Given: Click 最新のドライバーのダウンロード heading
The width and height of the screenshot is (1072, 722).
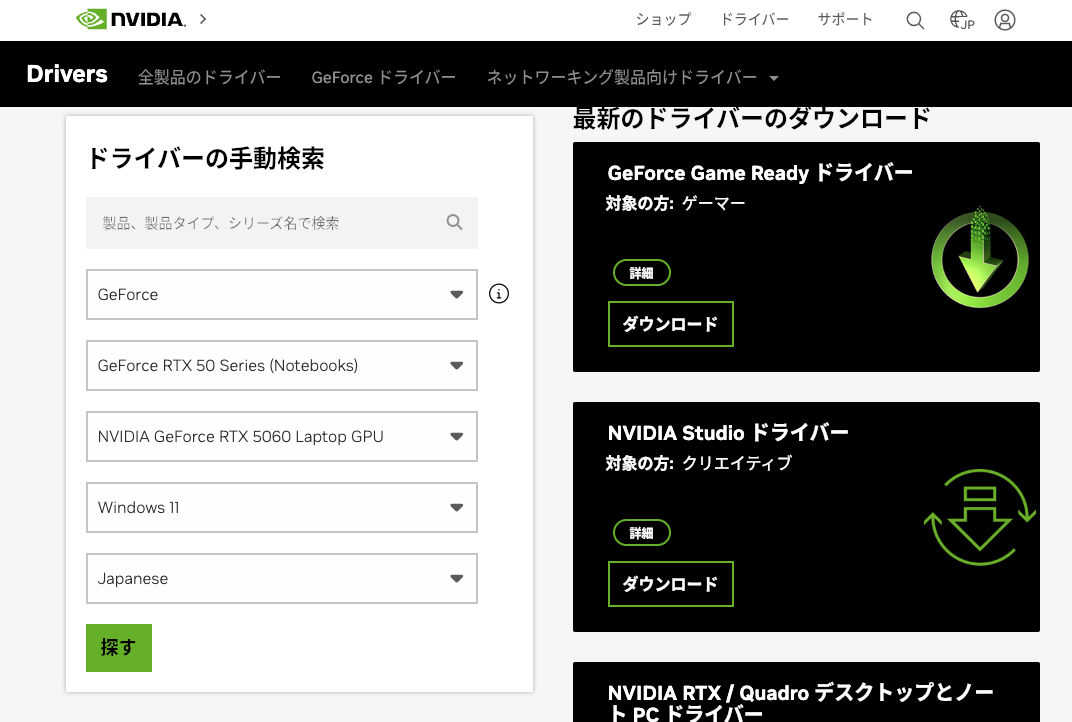Looking at the screenshot, I should pyautogui.click(x=752, y=119).
